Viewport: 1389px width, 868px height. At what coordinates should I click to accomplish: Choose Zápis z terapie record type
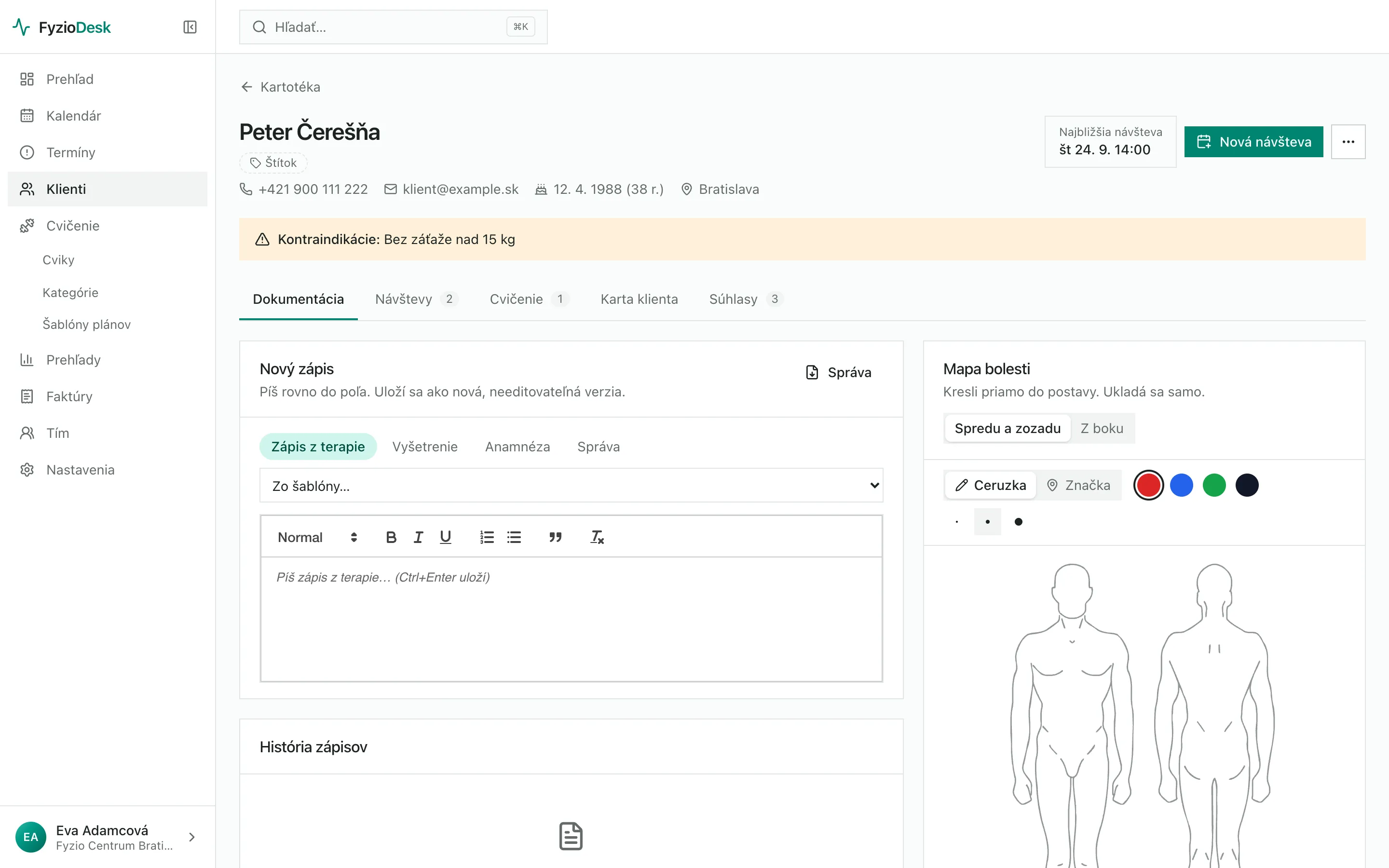coord(318,447)
